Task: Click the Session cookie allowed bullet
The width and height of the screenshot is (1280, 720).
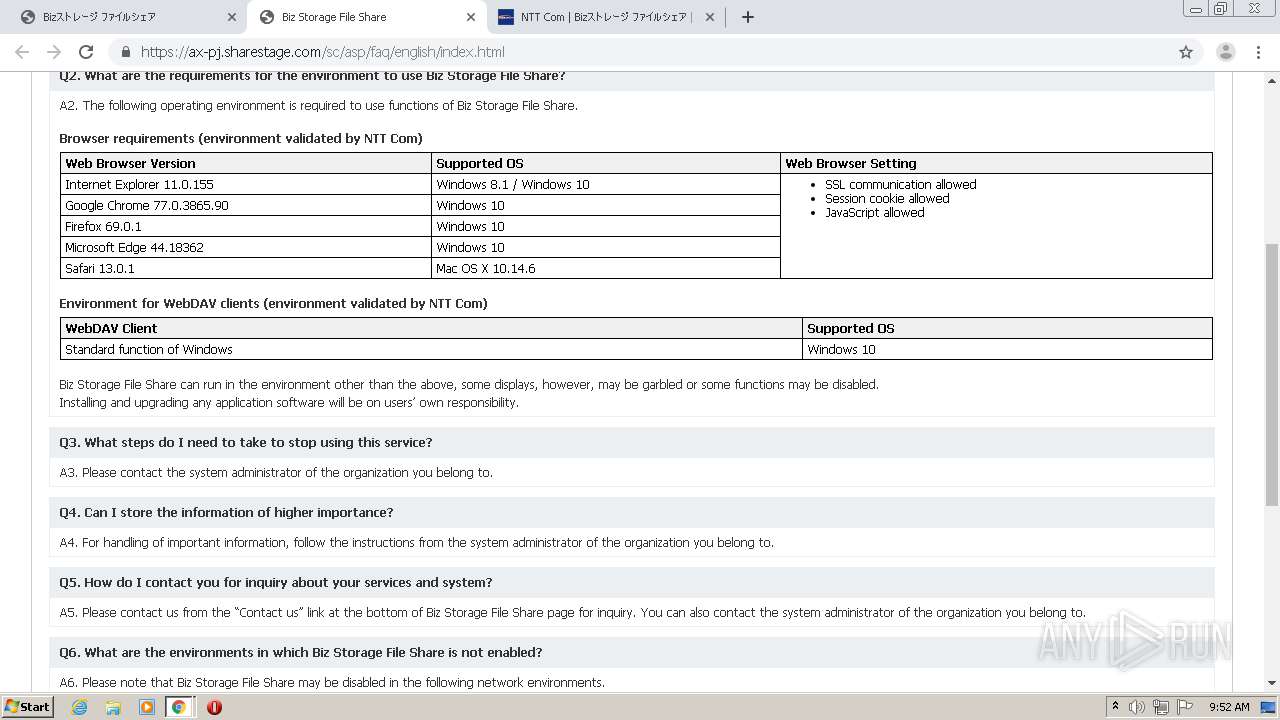Action: pyautogui.click(x=887, y=198)
